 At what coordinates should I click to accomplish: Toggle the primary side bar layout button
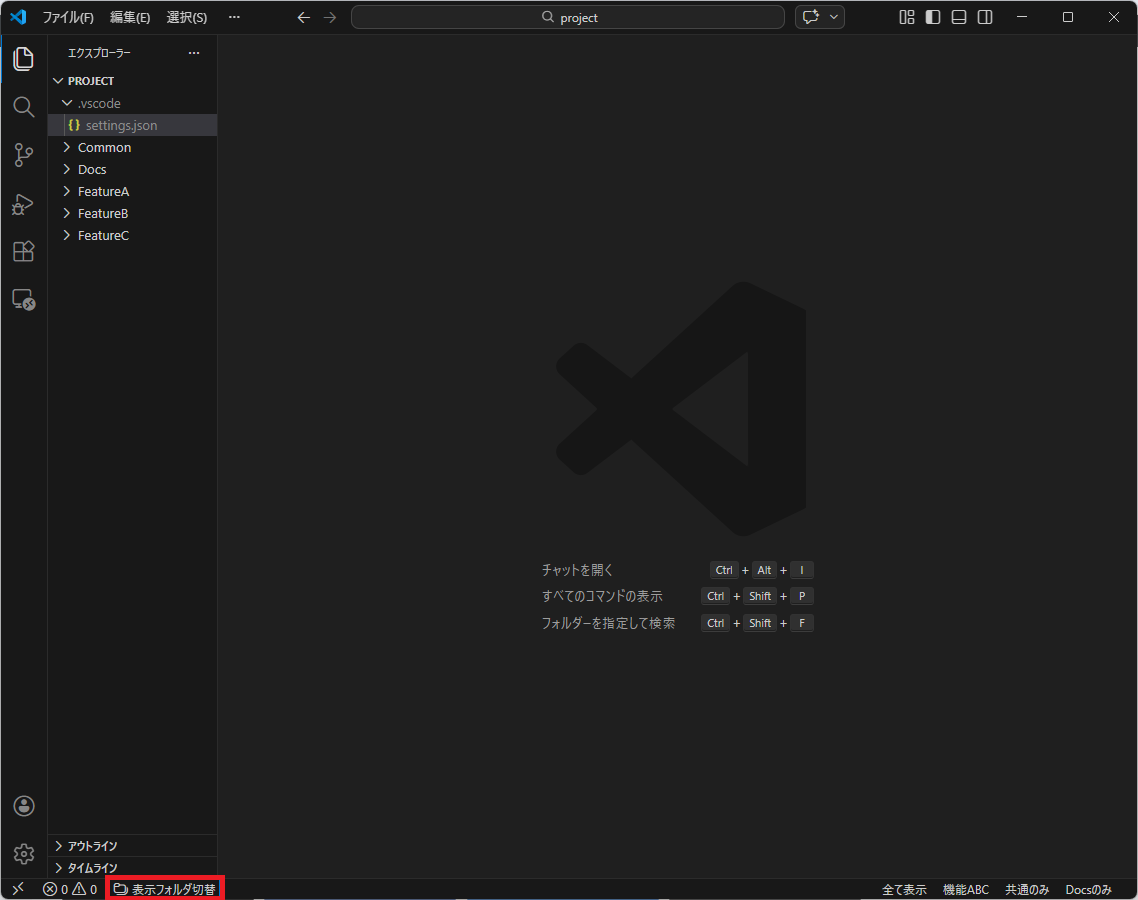933,17
